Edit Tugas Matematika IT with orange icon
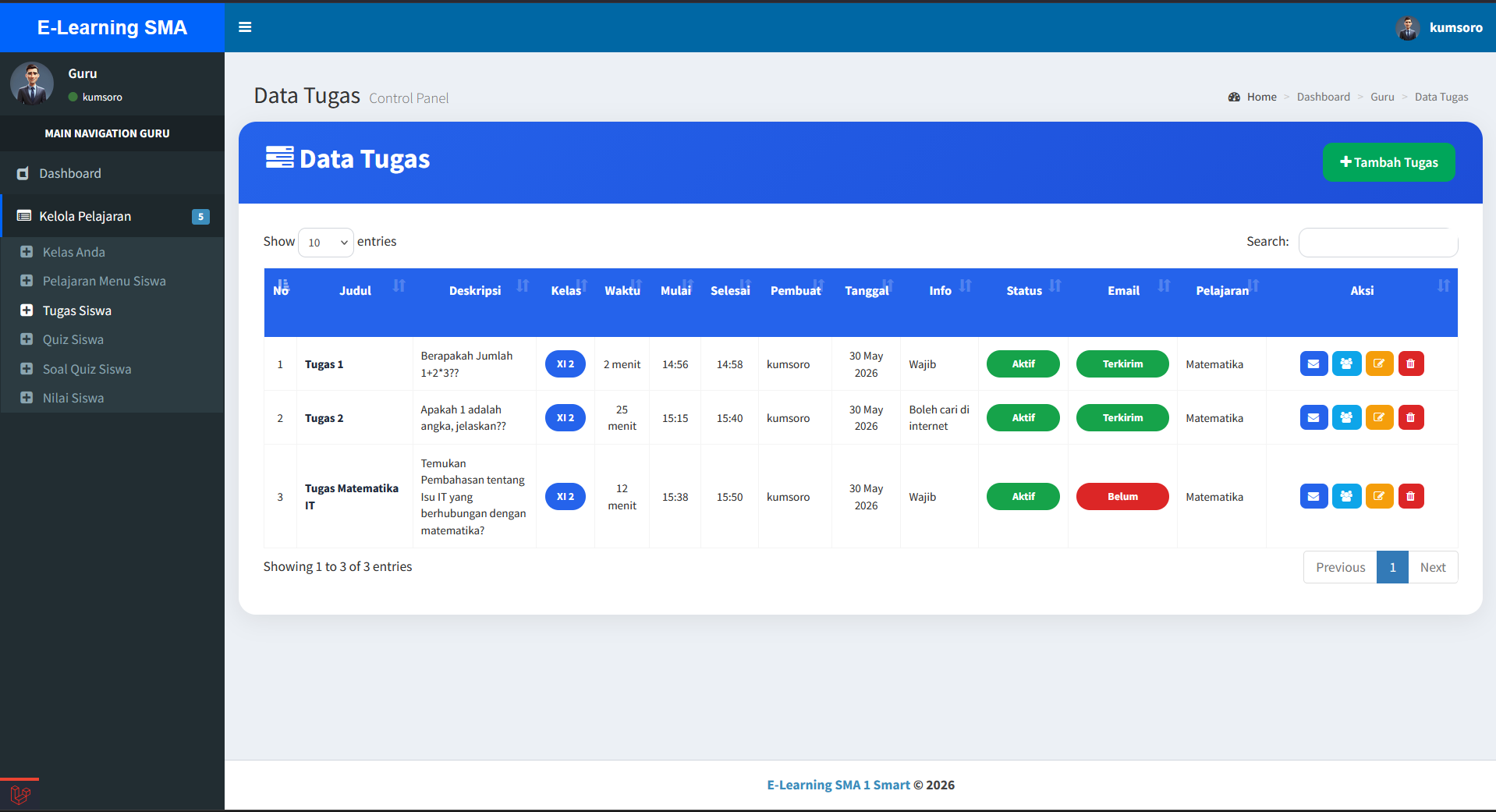The width and height of the screenshot is (1496, 812). (x=1379, y=496)
